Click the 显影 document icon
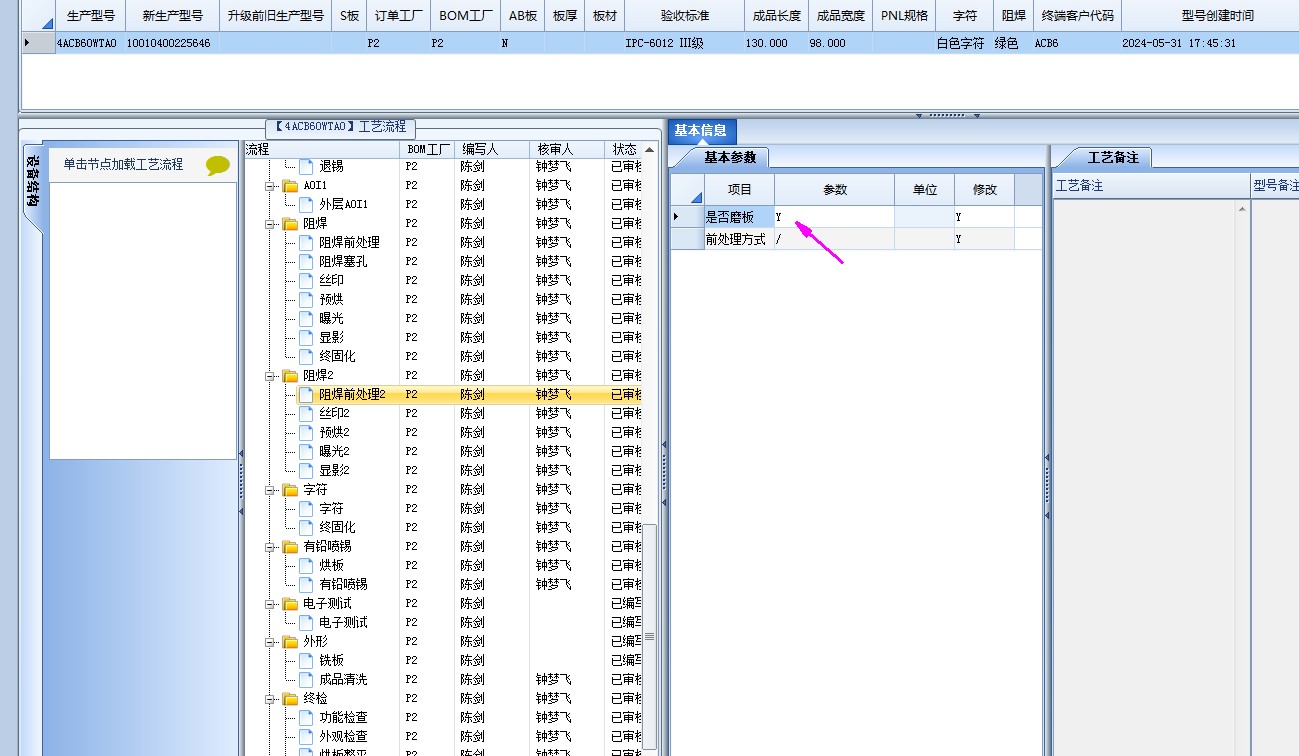The width and height of the screenshot is (1299, 756). [306, 338]
